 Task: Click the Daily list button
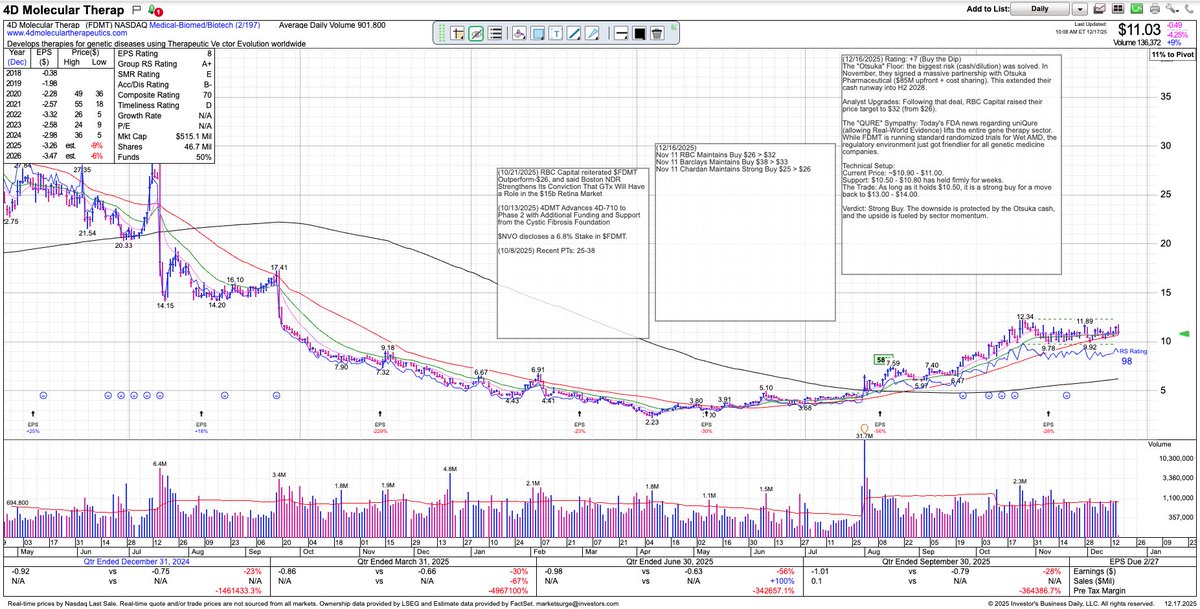click(1040, 9)
